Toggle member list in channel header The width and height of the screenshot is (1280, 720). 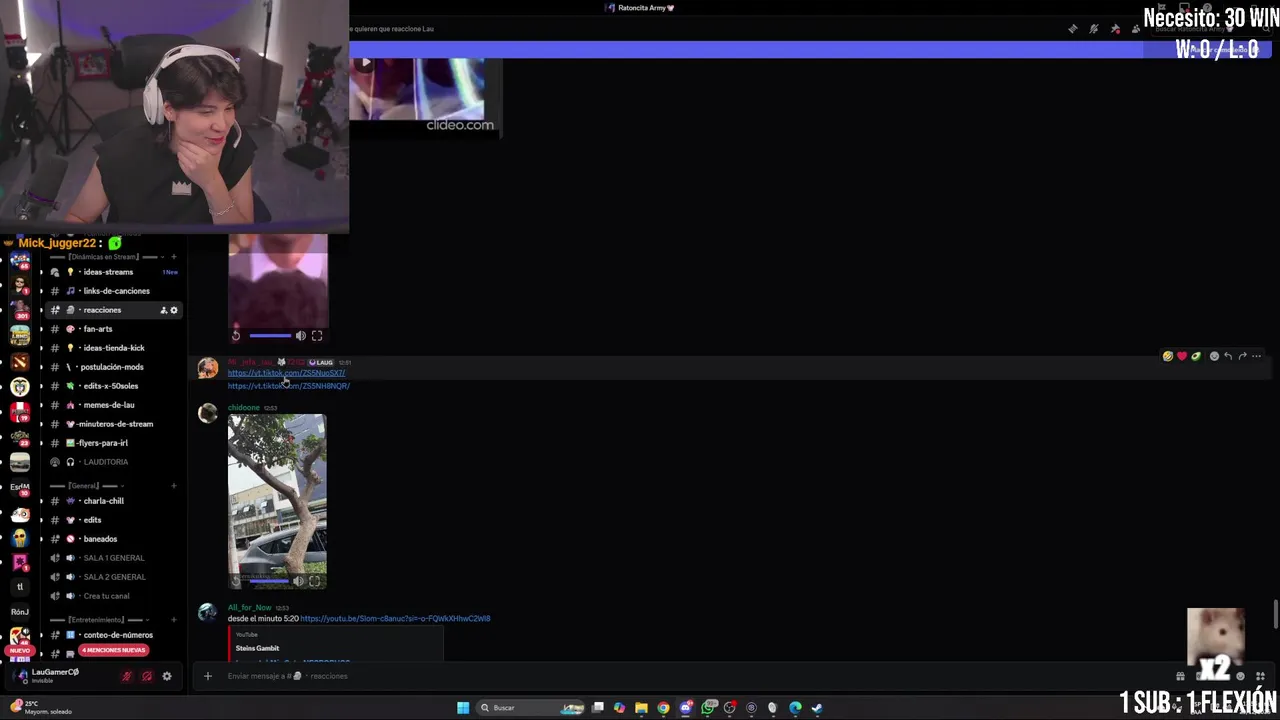(x=1136, y=29)
